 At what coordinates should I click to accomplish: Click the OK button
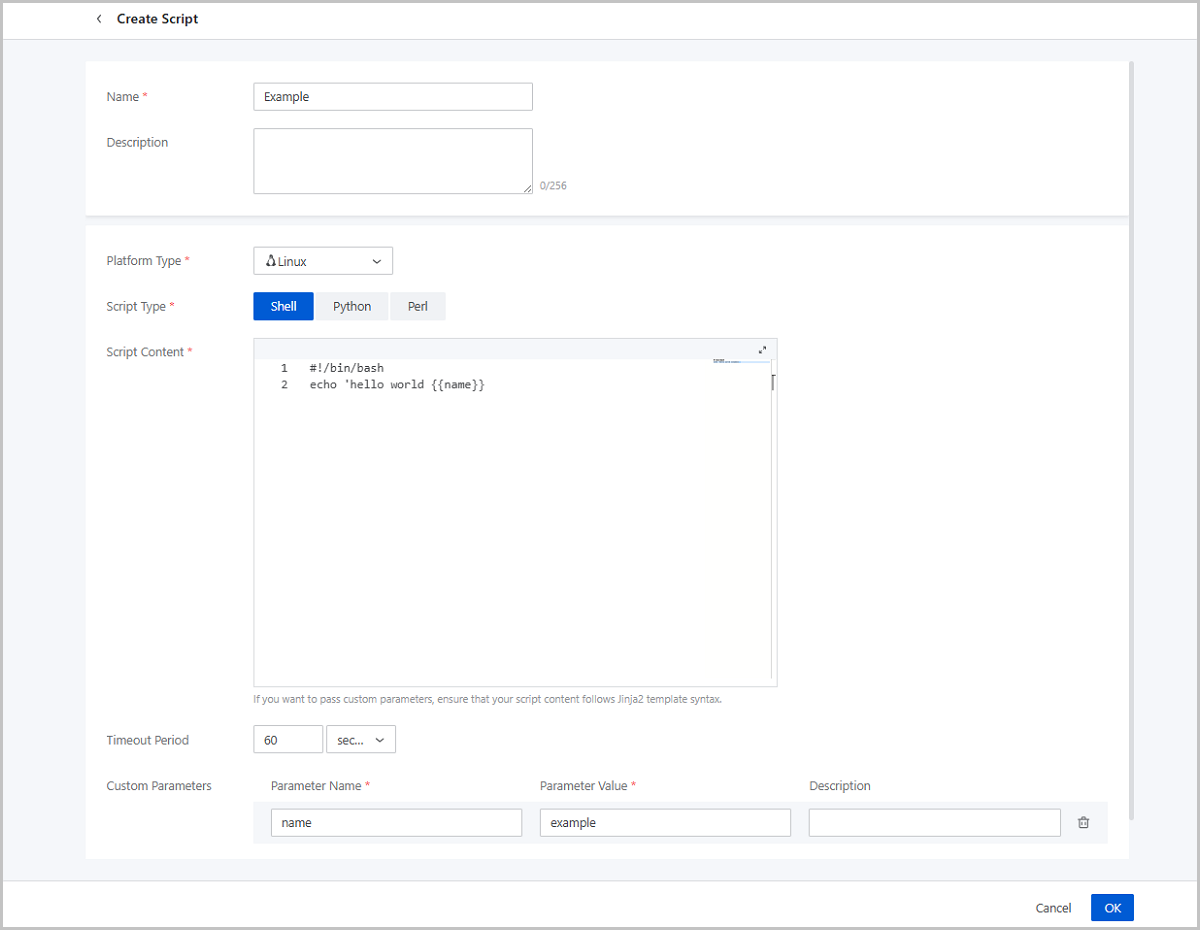click(x=1112, y=907)
